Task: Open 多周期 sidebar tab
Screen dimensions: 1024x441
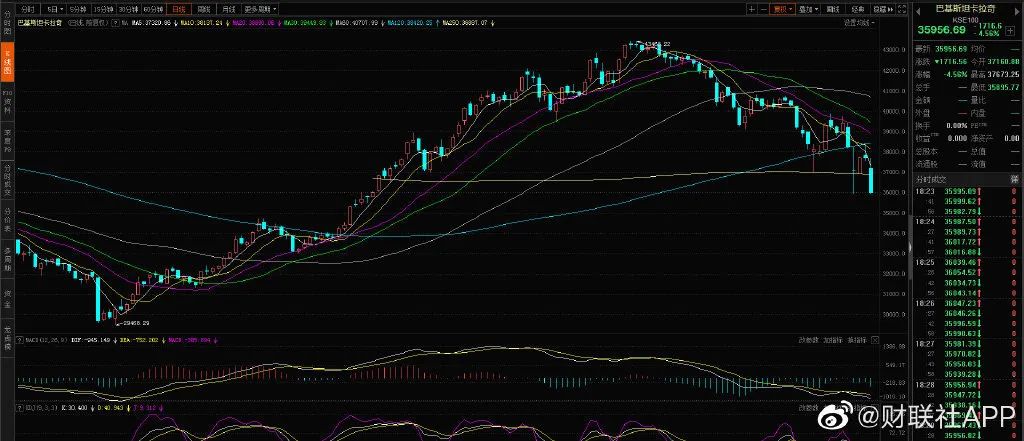Action: [x=7, y=259]
